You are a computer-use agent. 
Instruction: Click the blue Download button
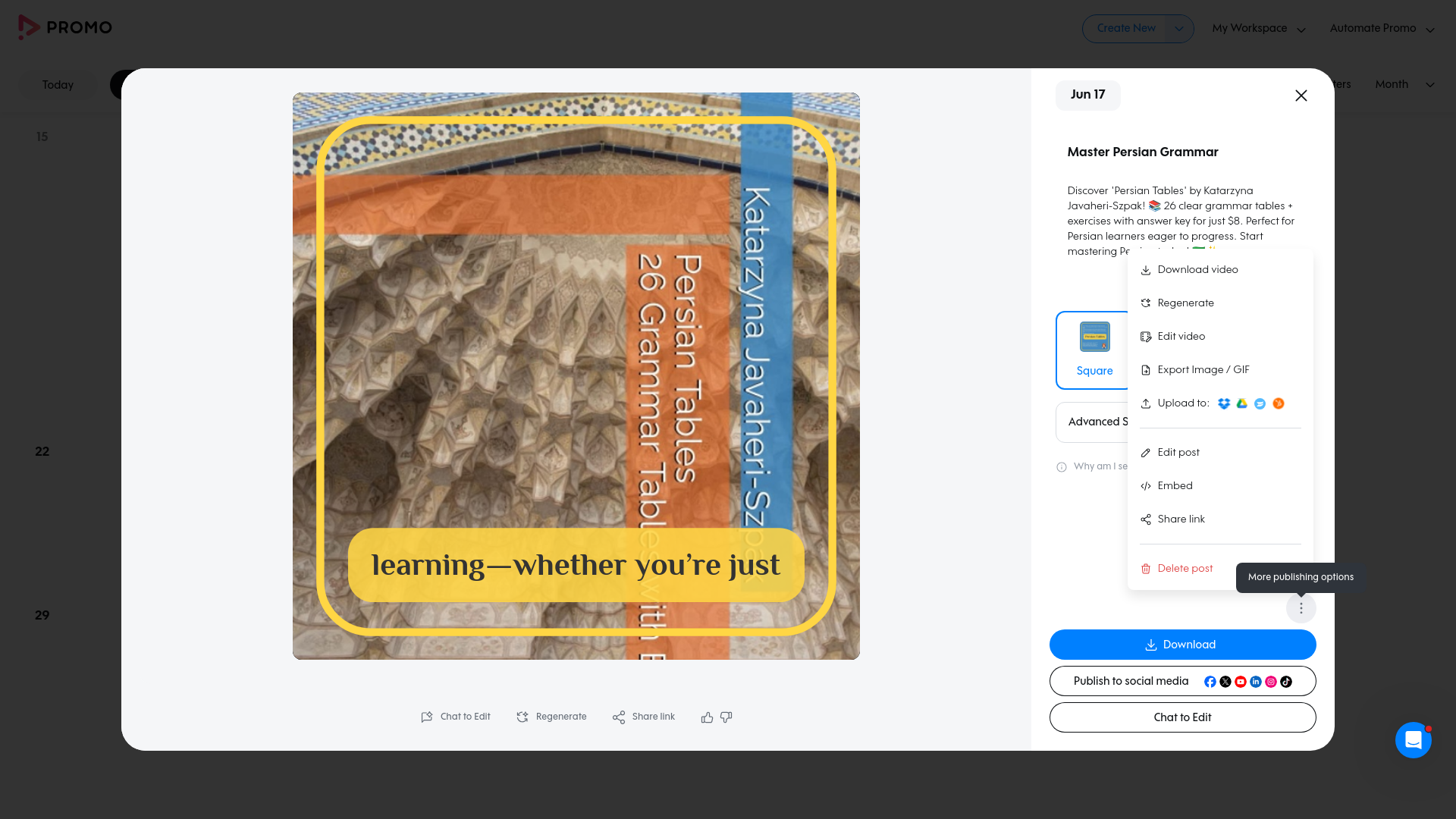click(x=1183, y=645)
